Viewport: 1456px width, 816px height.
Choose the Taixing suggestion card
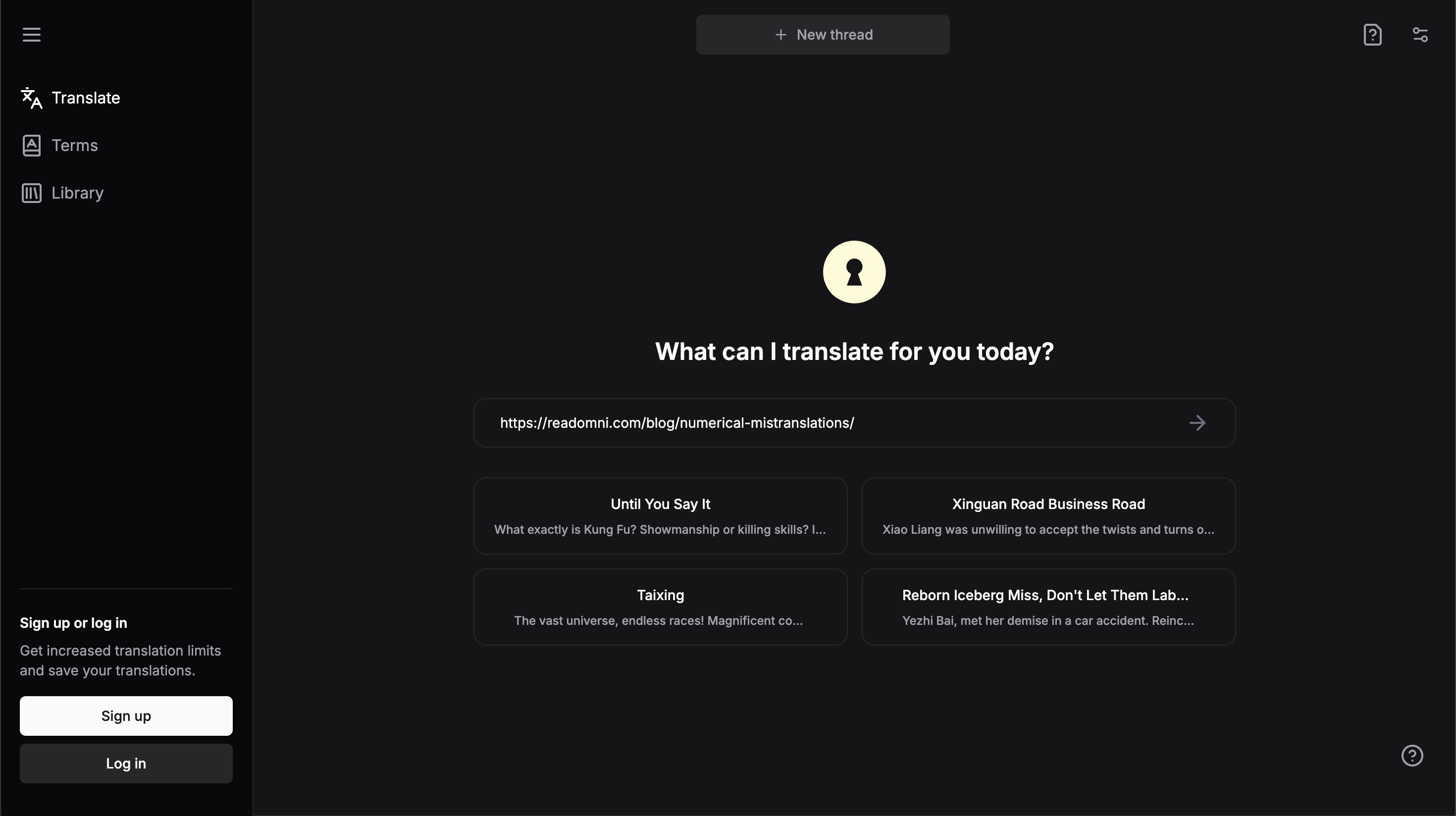[x=660, y=607]
